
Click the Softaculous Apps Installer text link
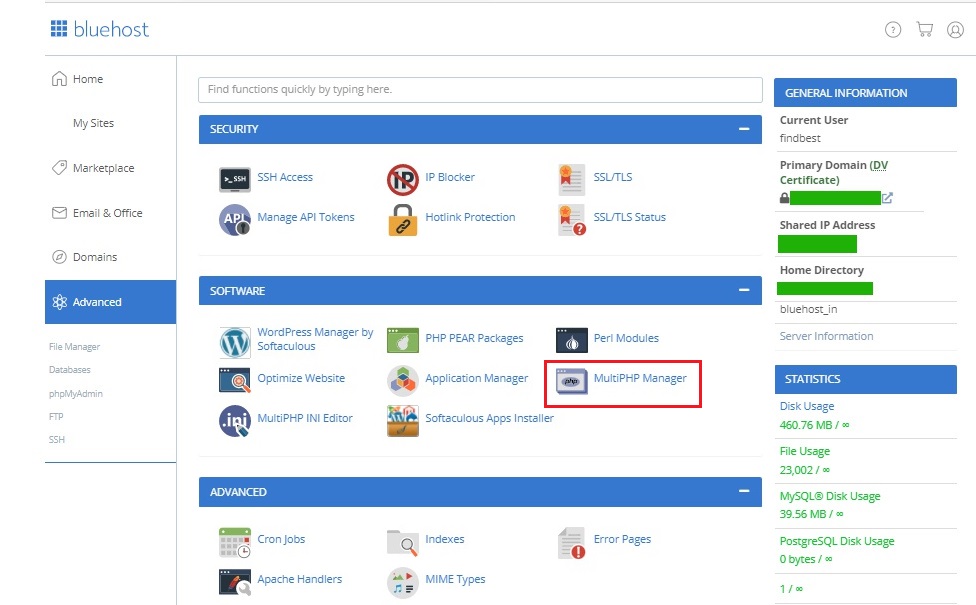tap(489, 418)
